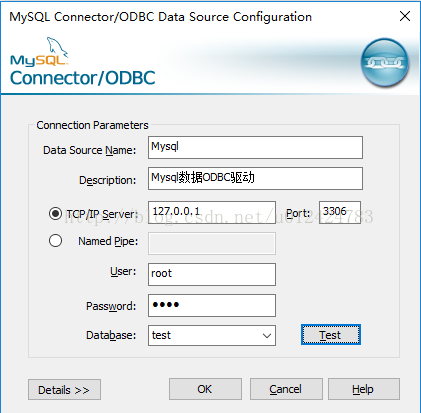Click the Description input field

click(x=255, y=178)
